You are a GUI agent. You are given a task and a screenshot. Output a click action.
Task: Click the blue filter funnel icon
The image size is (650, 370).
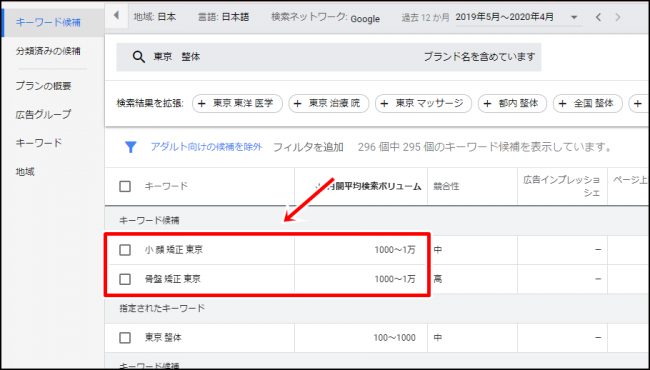pos(131,147)
